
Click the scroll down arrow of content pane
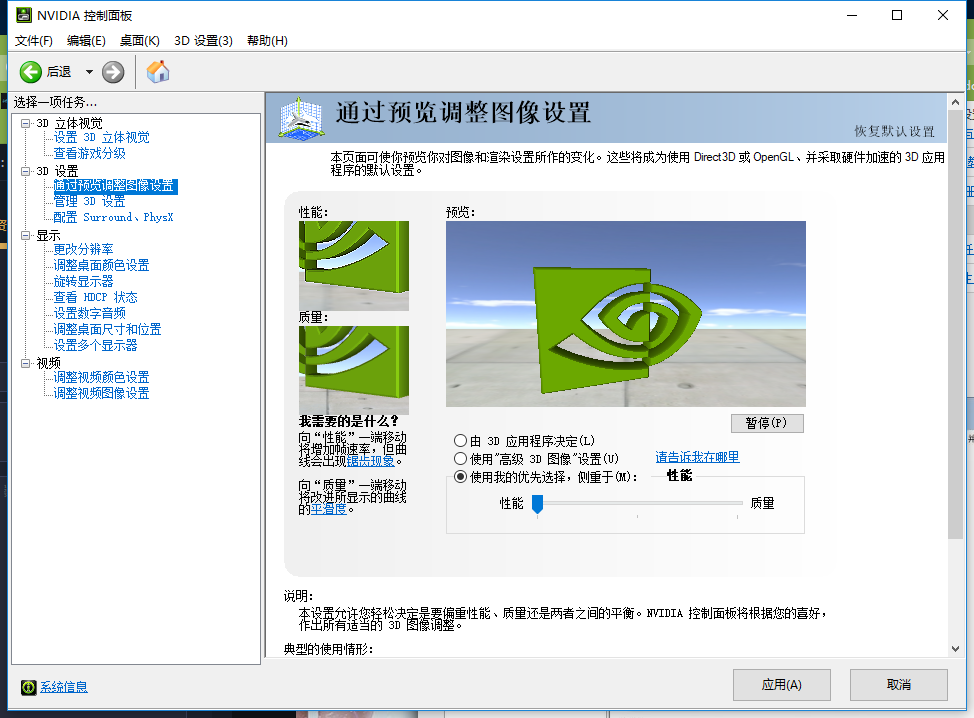[955, 649]
